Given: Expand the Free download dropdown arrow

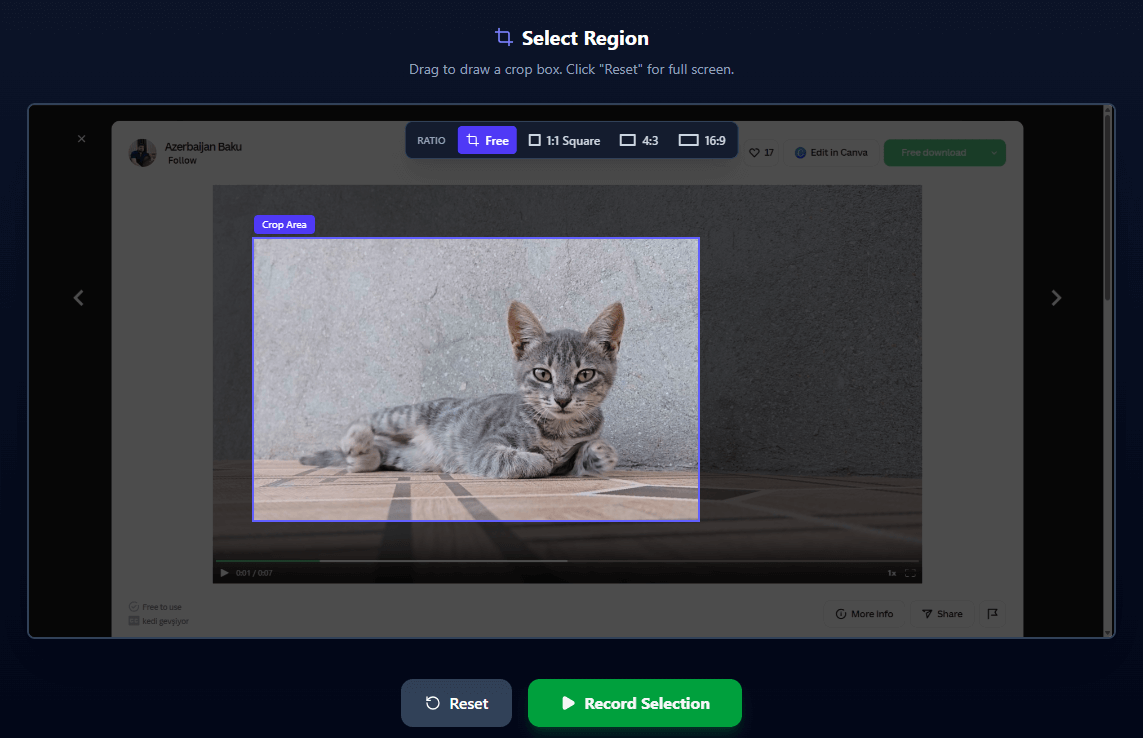Looking at the screenshot, I should coord(994,152).
